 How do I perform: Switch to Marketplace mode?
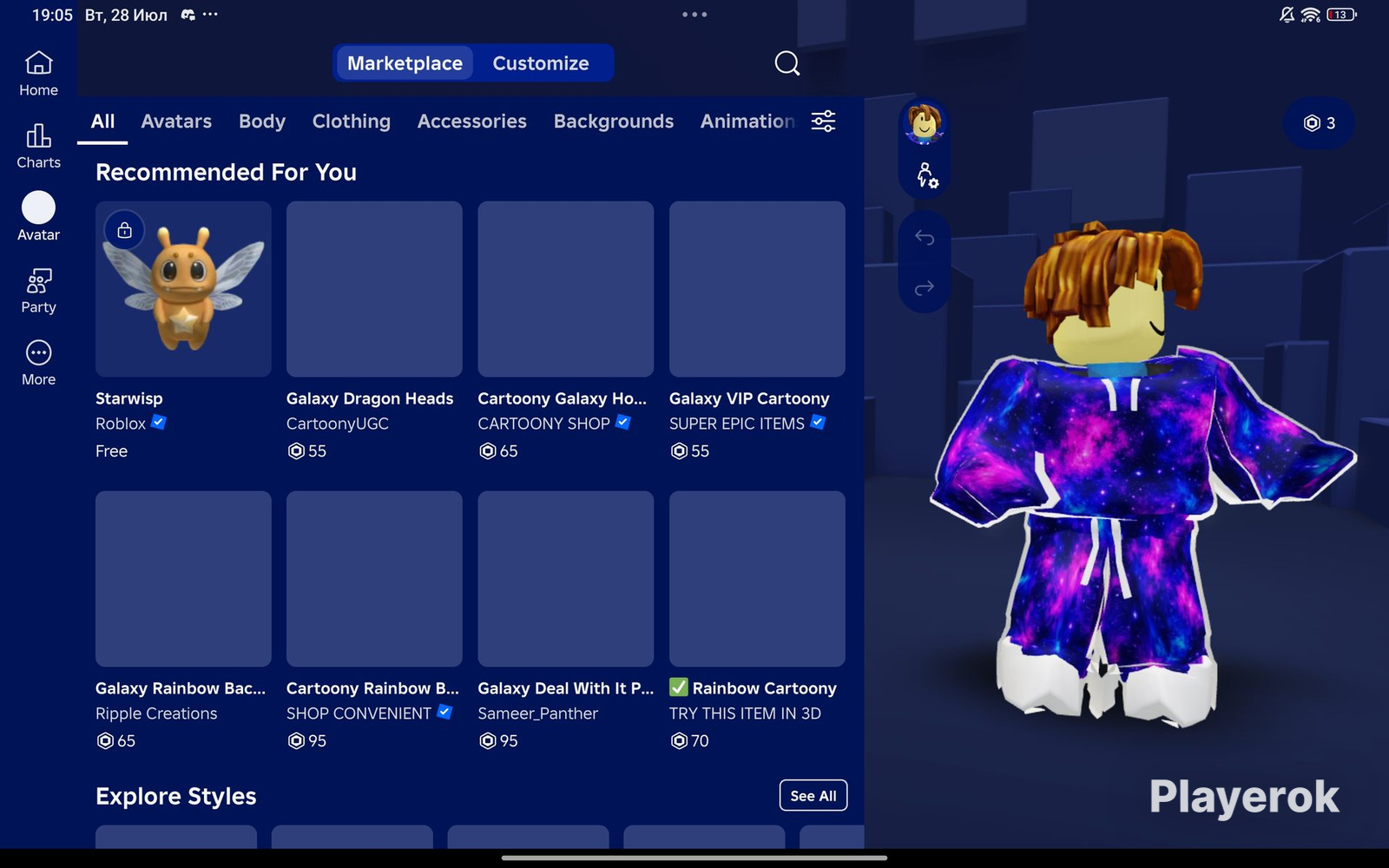405,63
